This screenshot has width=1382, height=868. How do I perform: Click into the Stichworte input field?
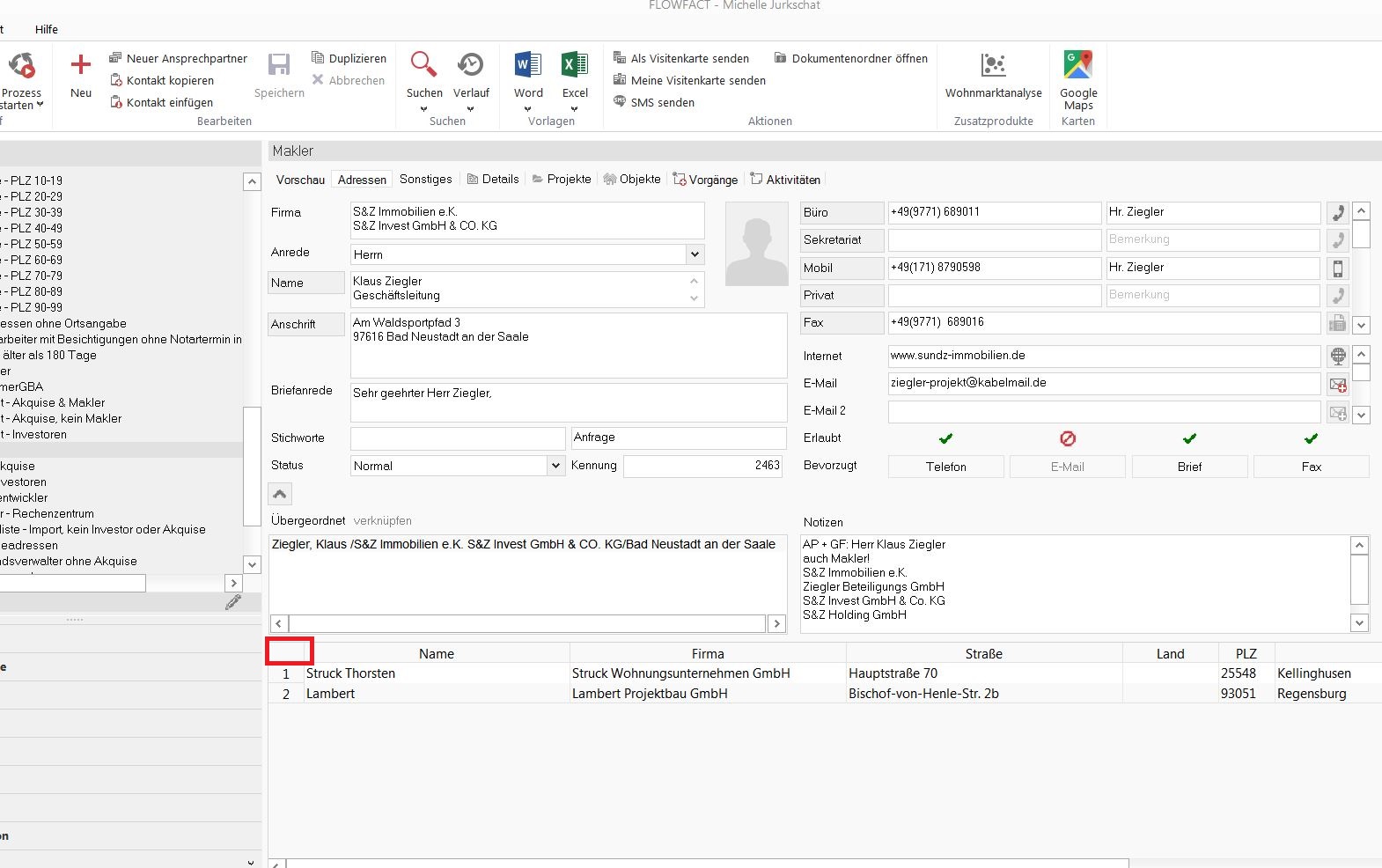[x=457, y=438]
